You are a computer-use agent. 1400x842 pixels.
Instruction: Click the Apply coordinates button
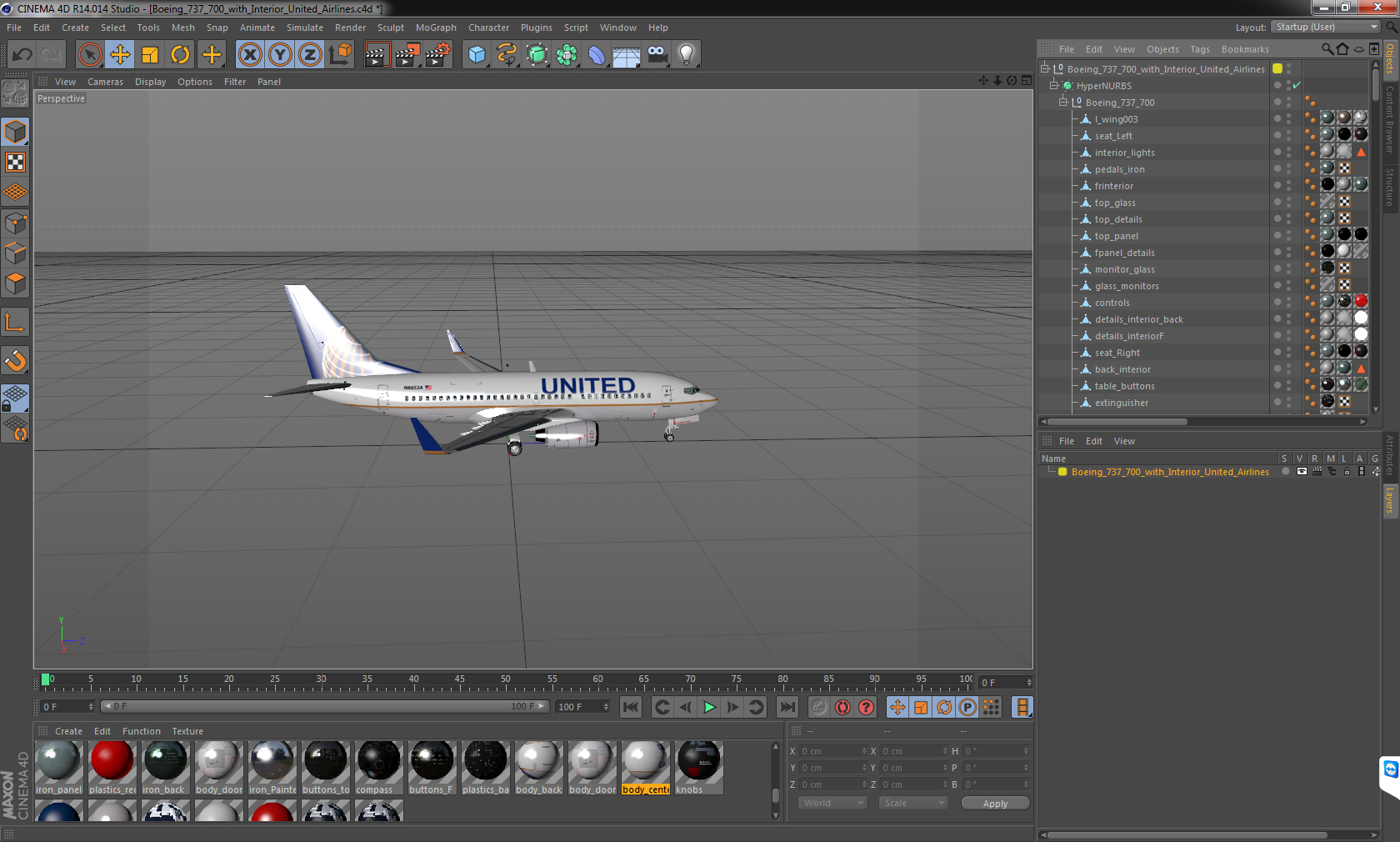point(995,804)
